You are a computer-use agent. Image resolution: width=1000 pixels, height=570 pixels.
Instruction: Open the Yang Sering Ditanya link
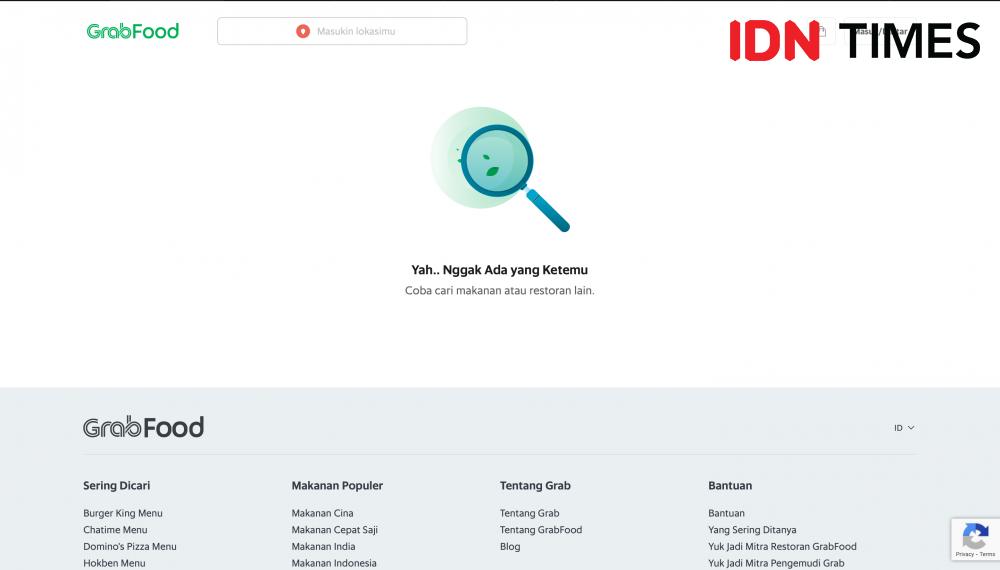pyautogui.click(x=752, y=530)
